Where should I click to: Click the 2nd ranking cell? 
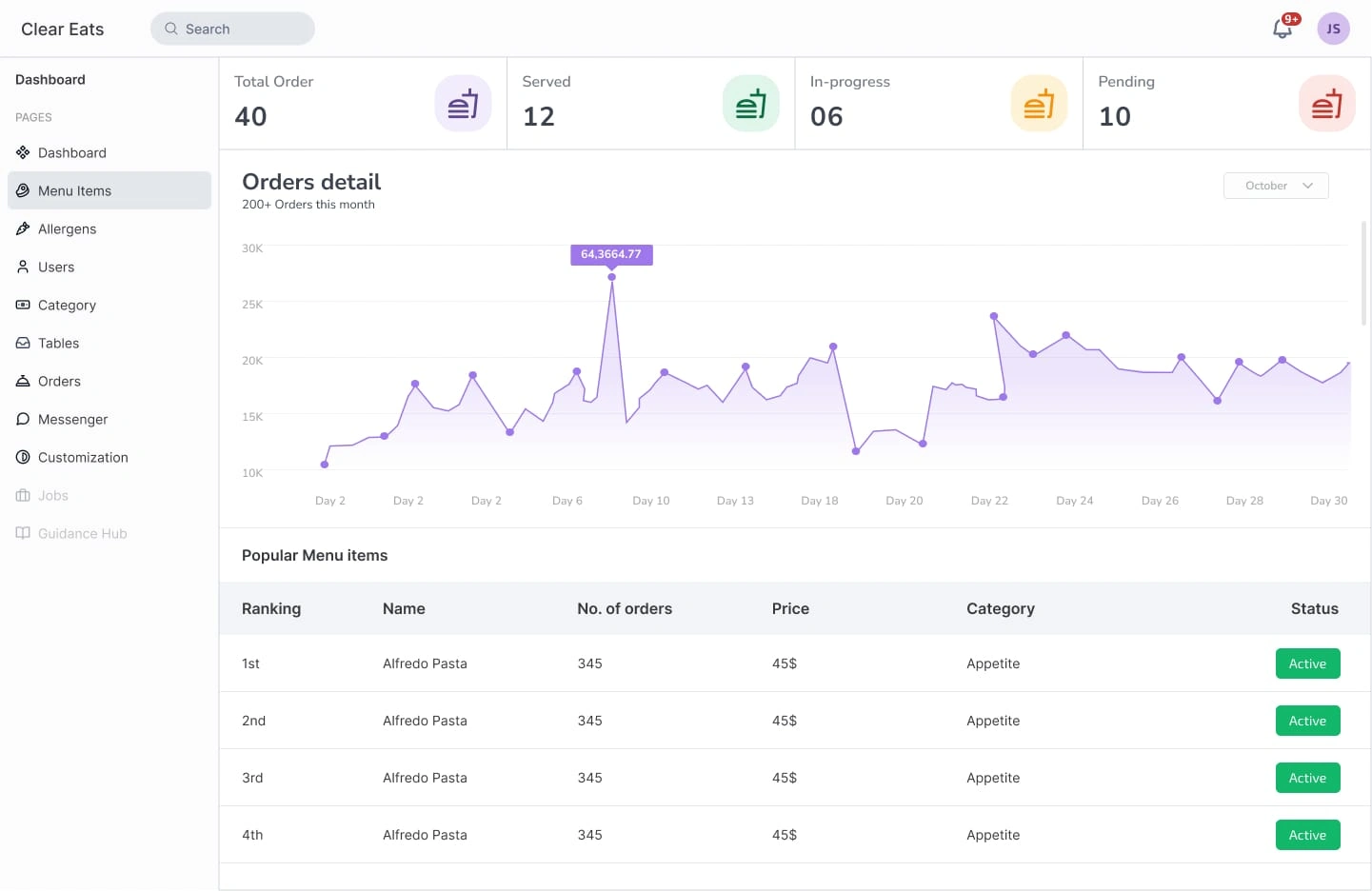click(x=253, y=721)
